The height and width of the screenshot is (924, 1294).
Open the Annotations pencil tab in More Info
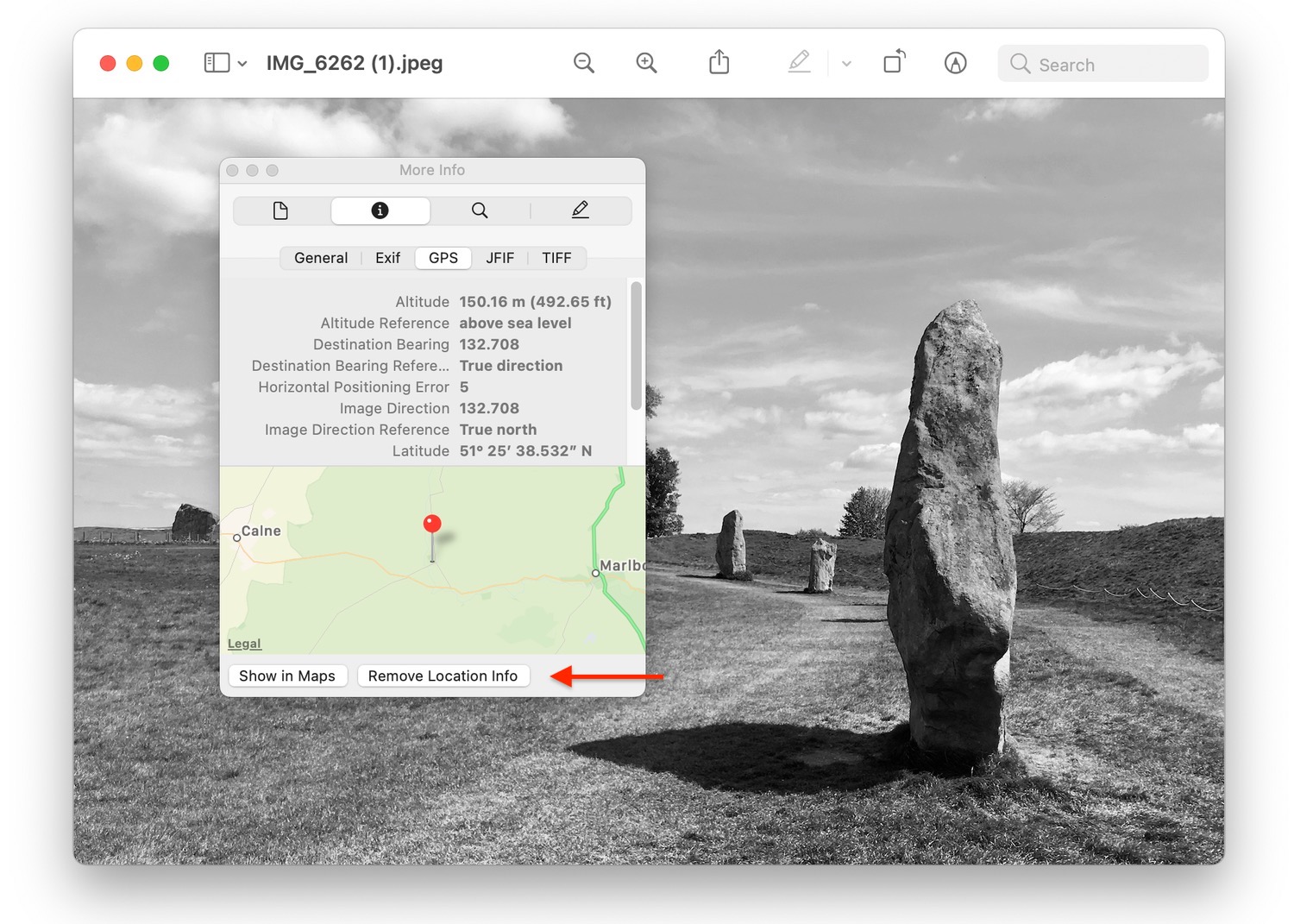pyautogui.click(x=581, y=211)
